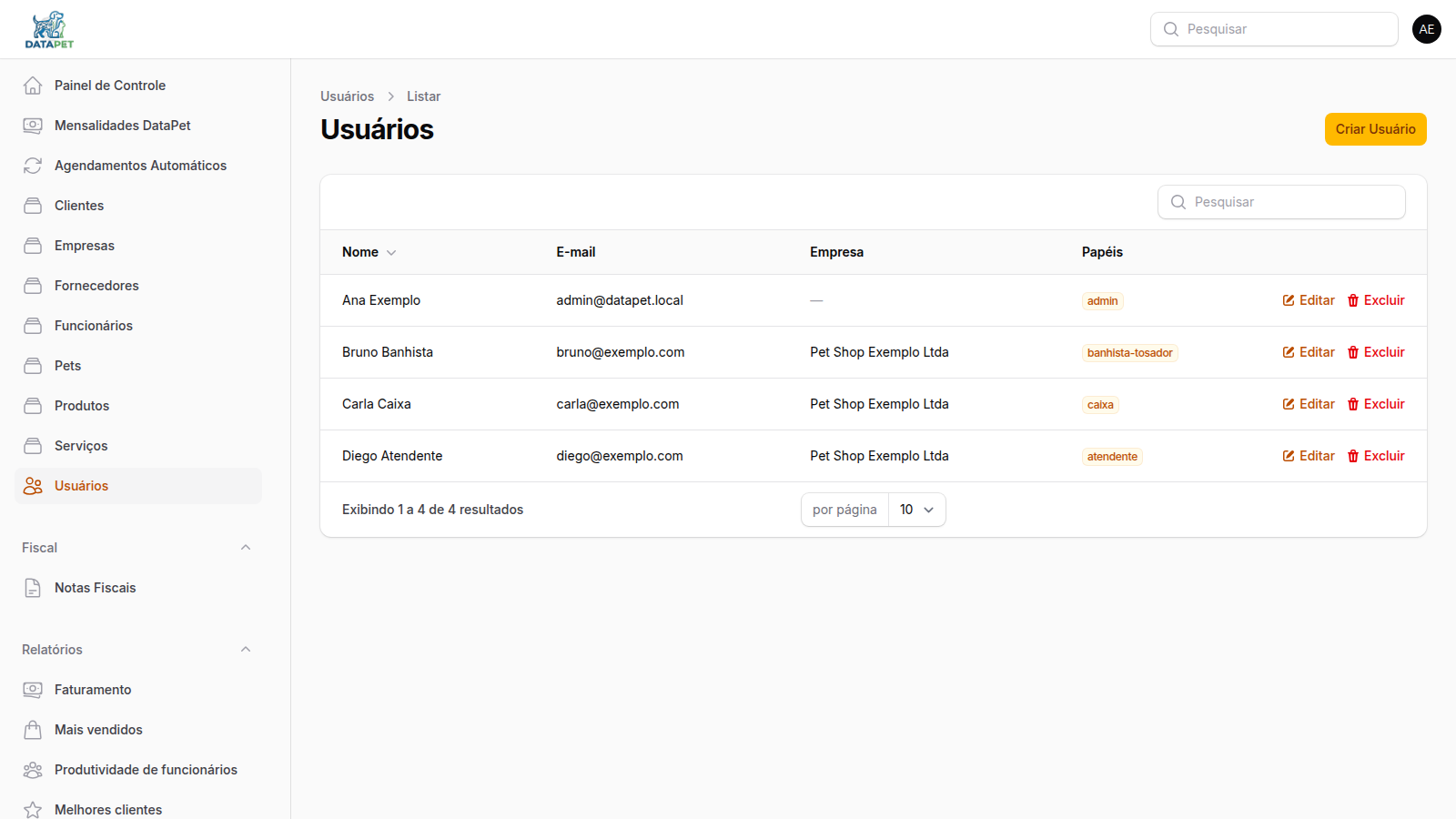Delete the Bruno Banhista user
Image resolution: width=1456 pixels, height=819 pixels.
pyautogui.click(x=1376, y=352)
